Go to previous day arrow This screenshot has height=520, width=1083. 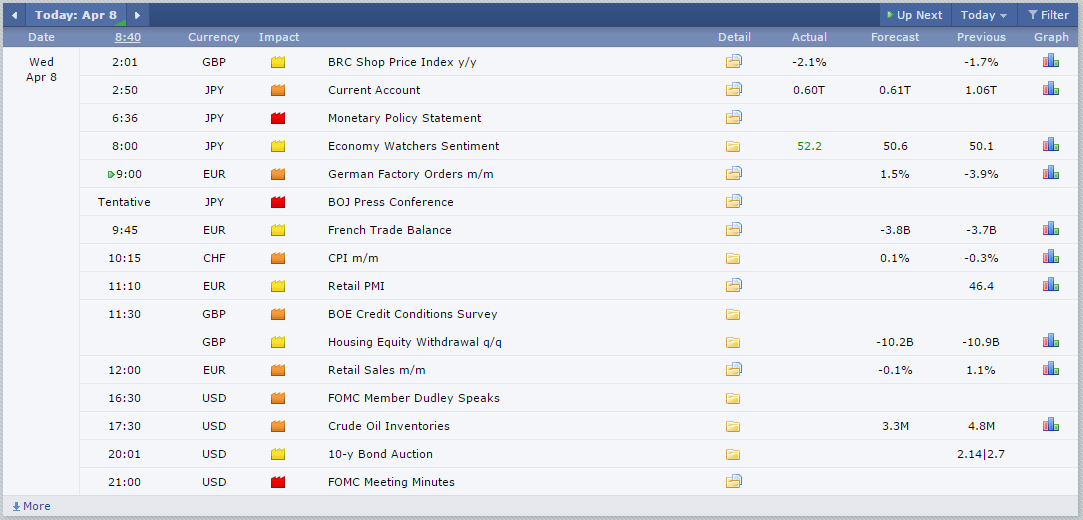14,15
